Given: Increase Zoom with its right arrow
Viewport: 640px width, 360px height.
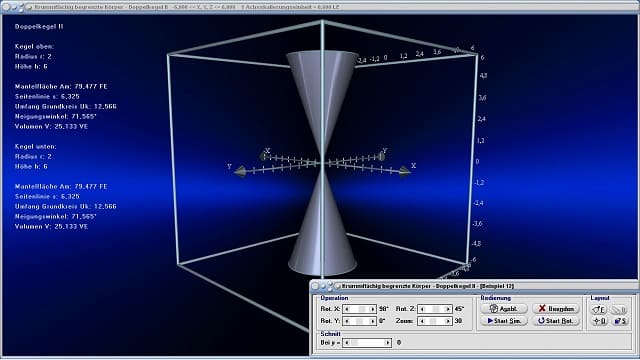Looking at the screenshot, I should (x=448, y=321).
